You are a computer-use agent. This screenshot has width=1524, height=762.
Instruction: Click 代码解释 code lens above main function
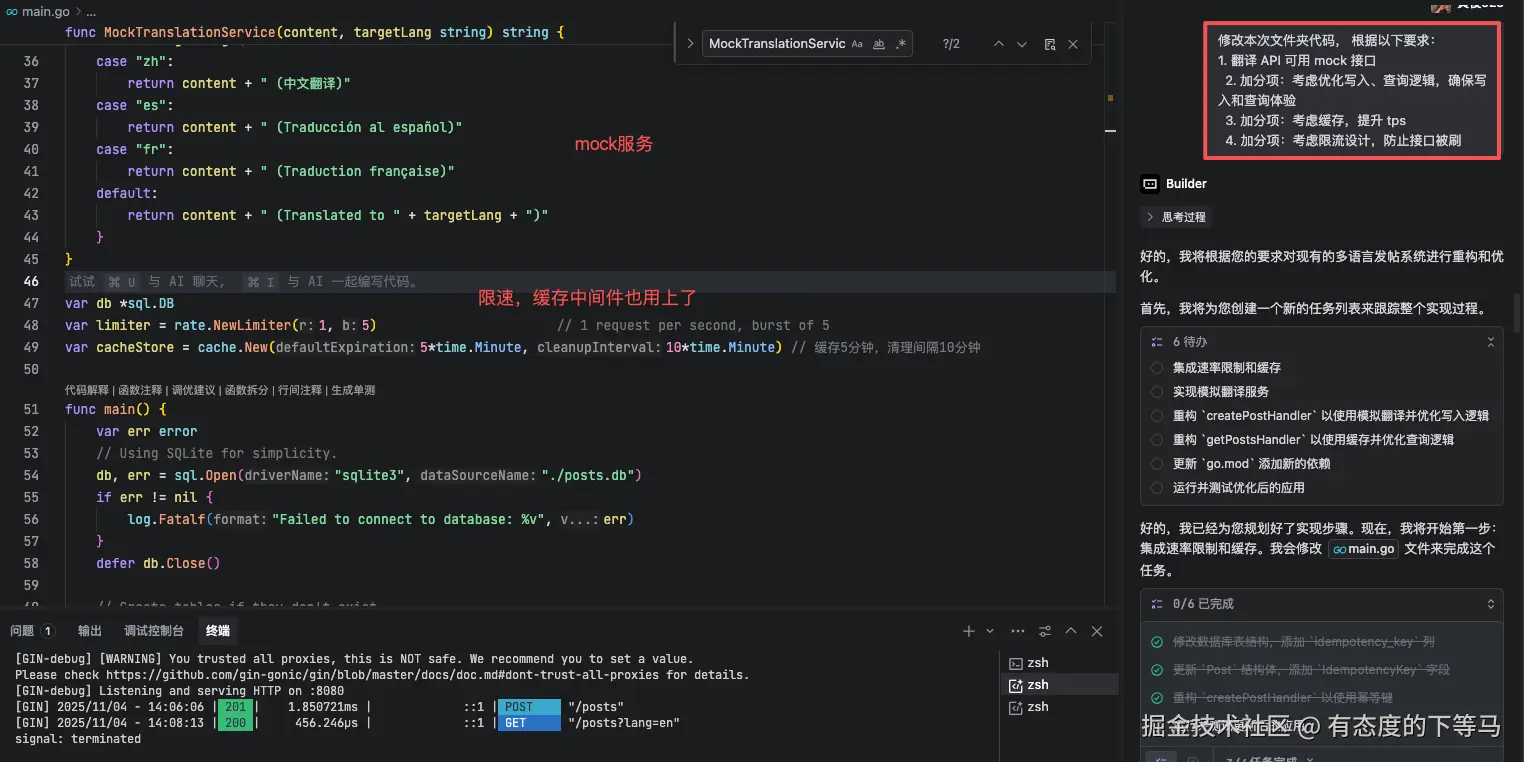87,390
